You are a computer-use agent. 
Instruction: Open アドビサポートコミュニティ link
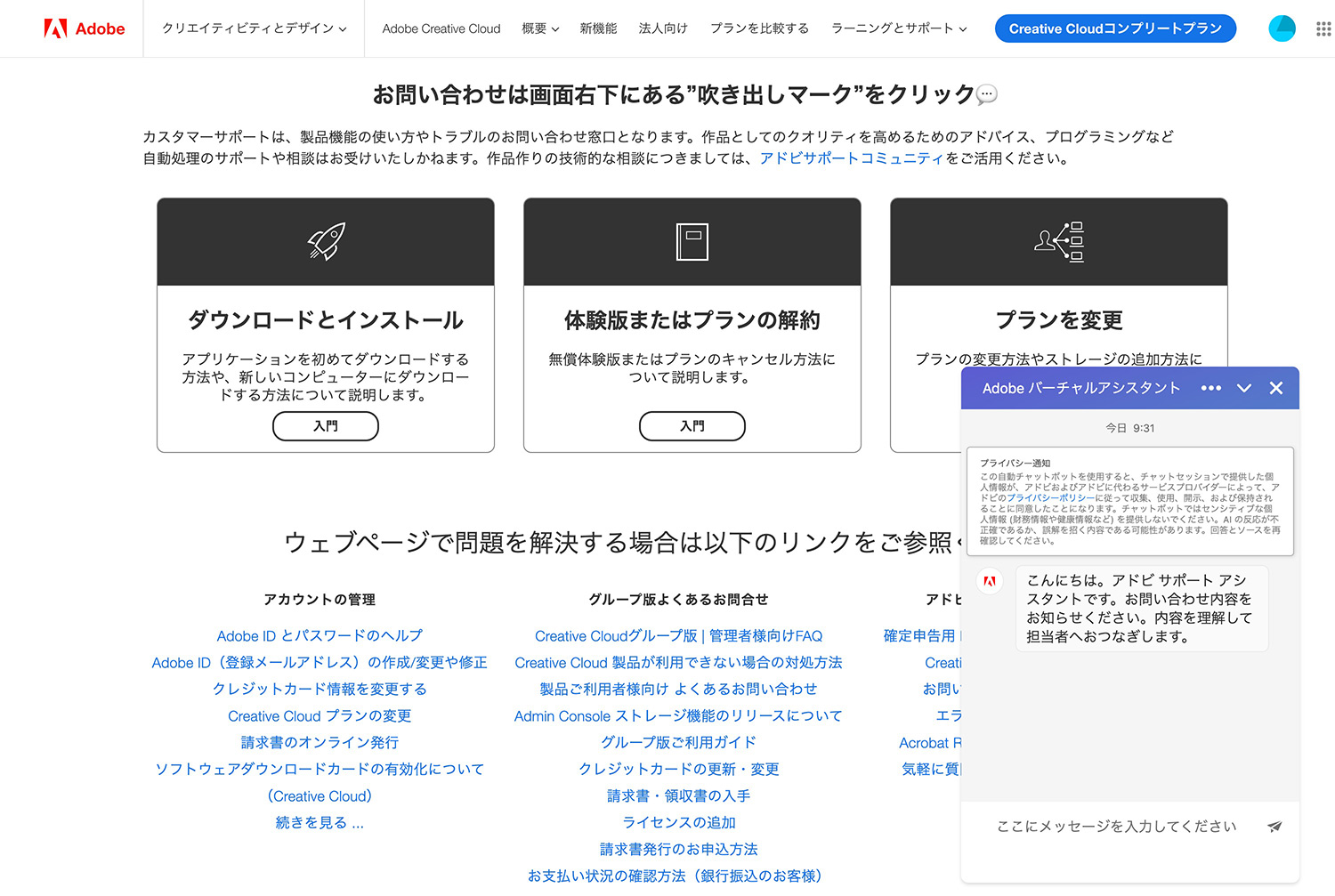[x=852, y=158]
